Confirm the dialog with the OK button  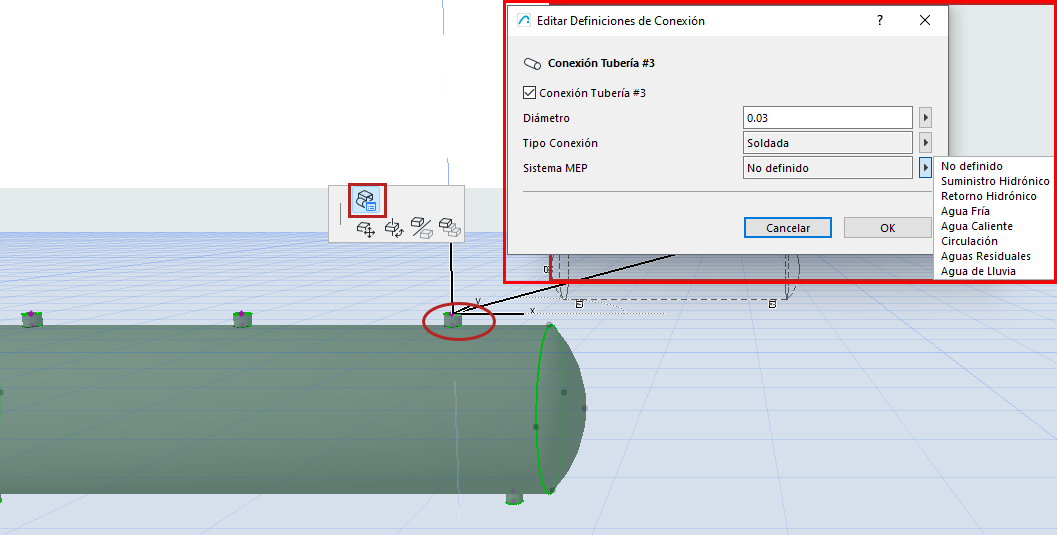pyautogui.click(x=887, y=228)
